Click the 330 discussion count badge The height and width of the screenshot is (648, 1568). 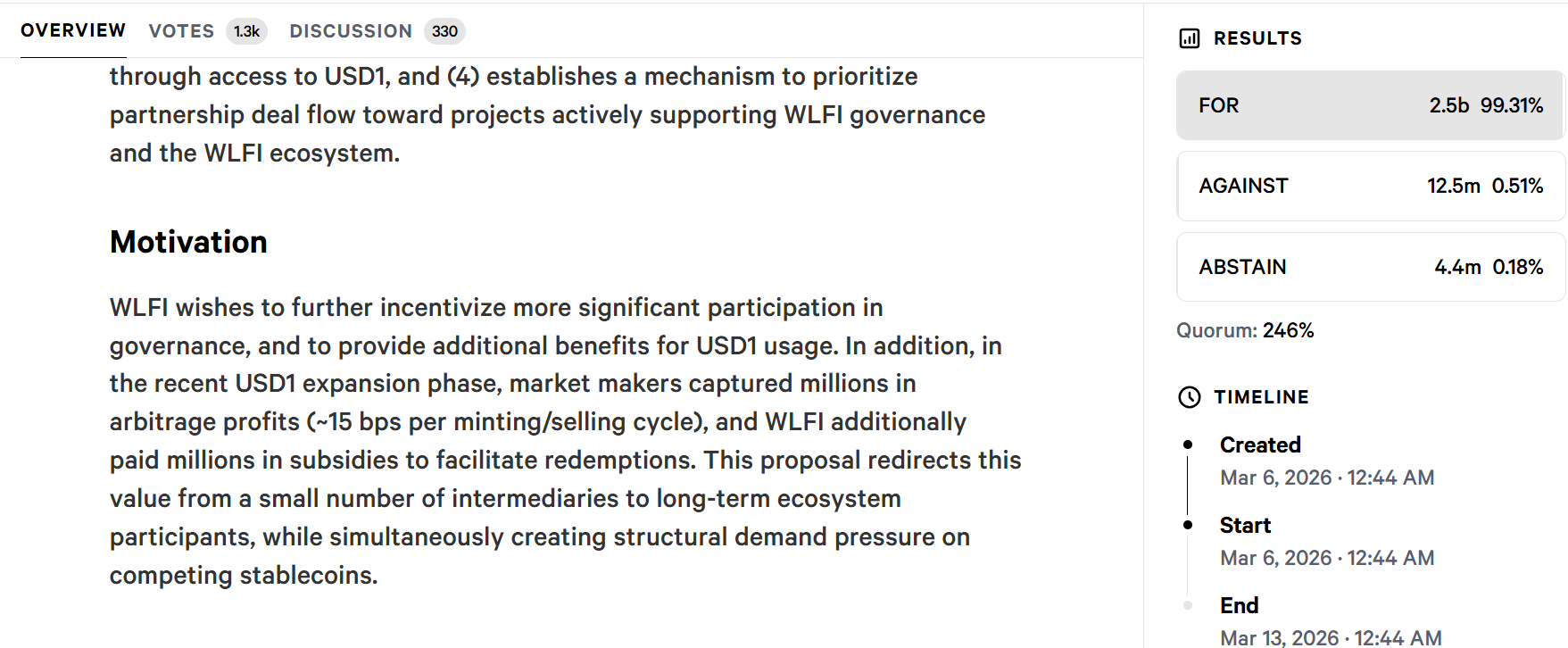click(x=444, y=31)
